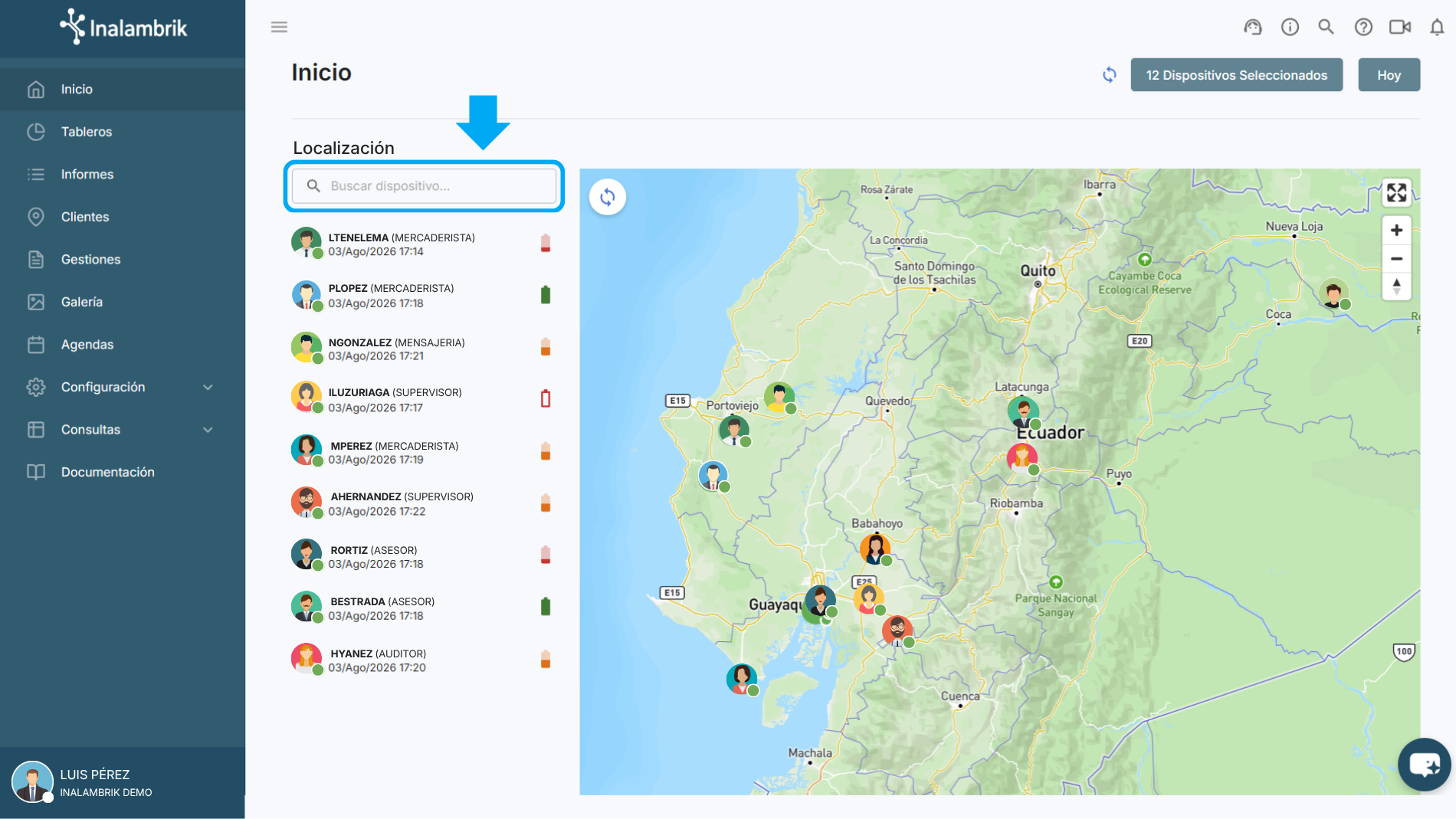
Task: Select map avatar at Latacunga
Action: pyautogui.click(x=1024, y=412)
